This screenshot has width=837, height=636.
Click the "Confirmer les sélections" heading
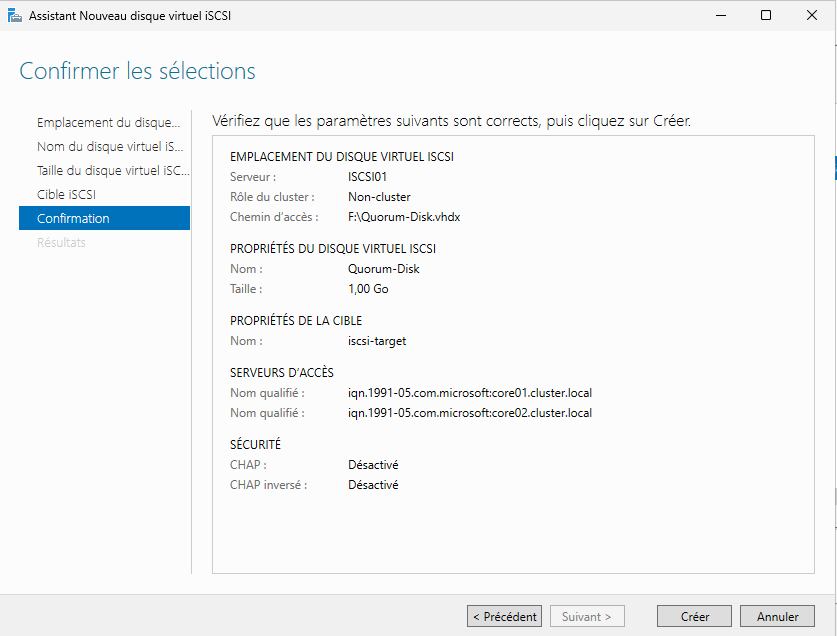137,71
